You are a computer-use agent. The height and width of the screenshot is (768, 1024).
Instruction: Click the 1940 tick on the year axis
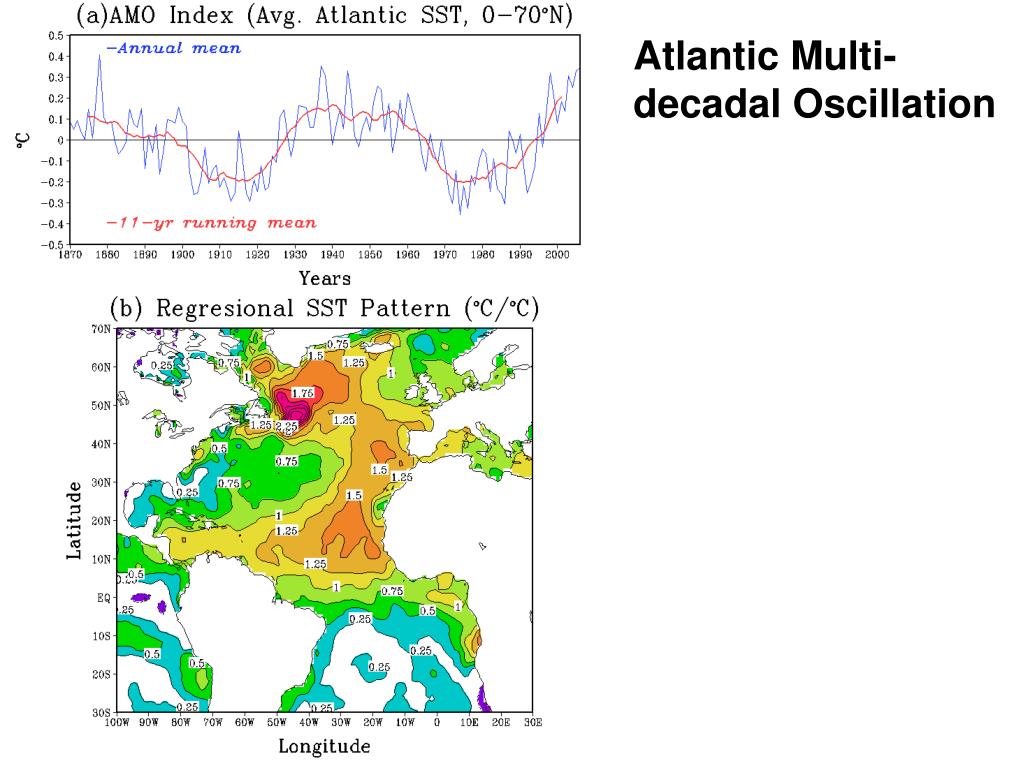point(332,254)
